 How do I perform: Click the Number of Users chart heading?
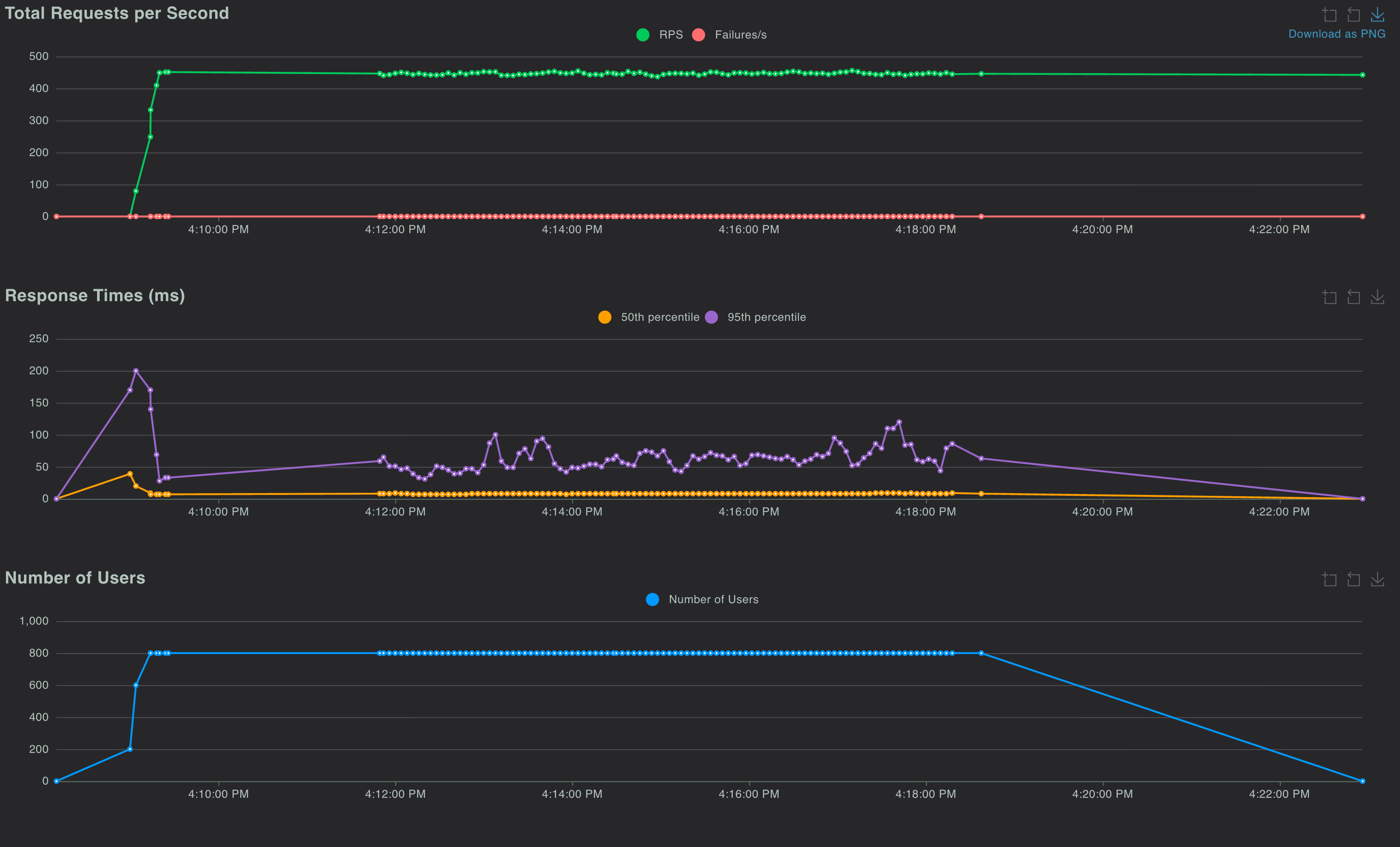click(75, 578)
